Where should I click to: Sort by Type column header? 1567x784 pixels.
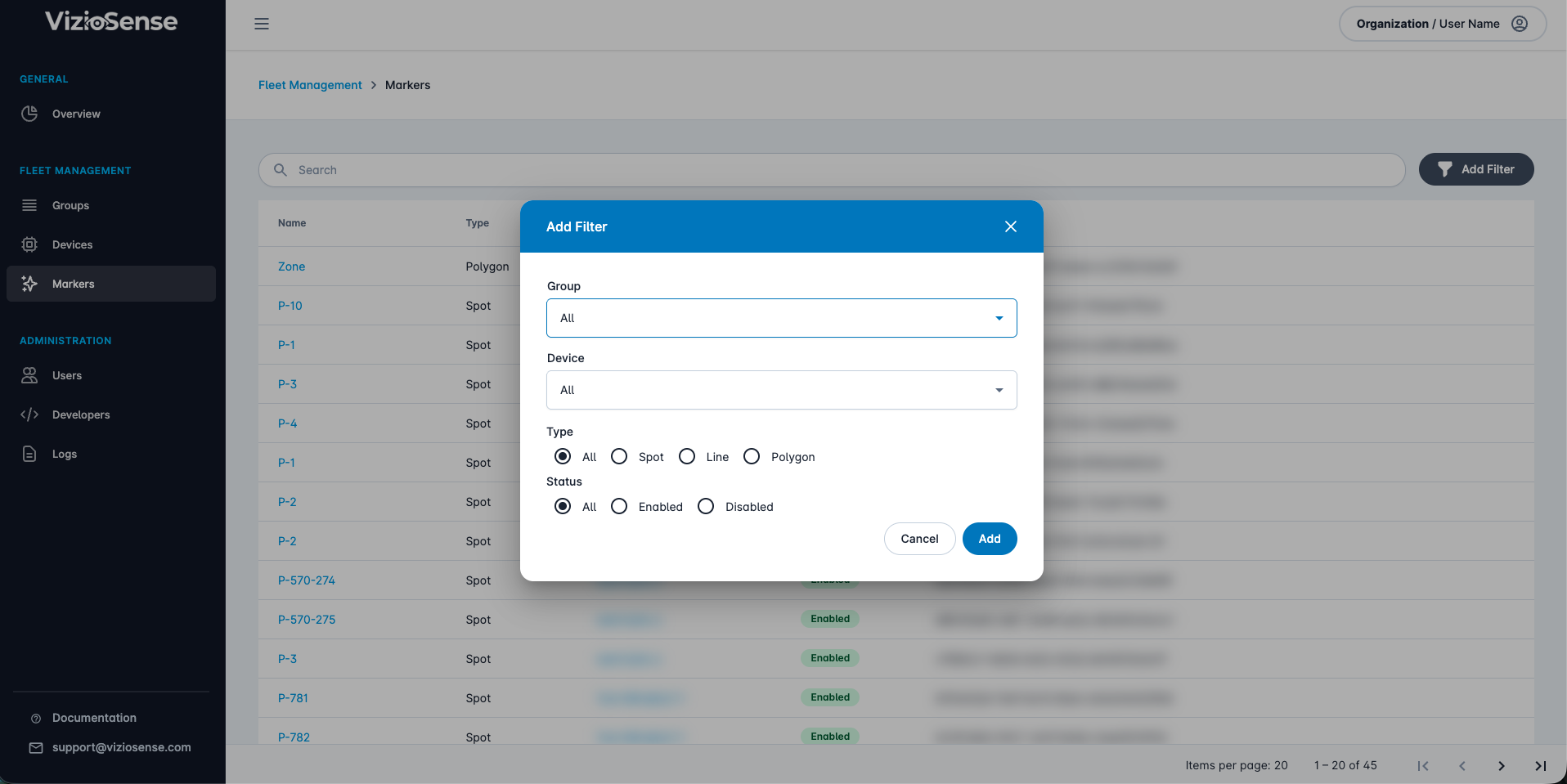477,223
